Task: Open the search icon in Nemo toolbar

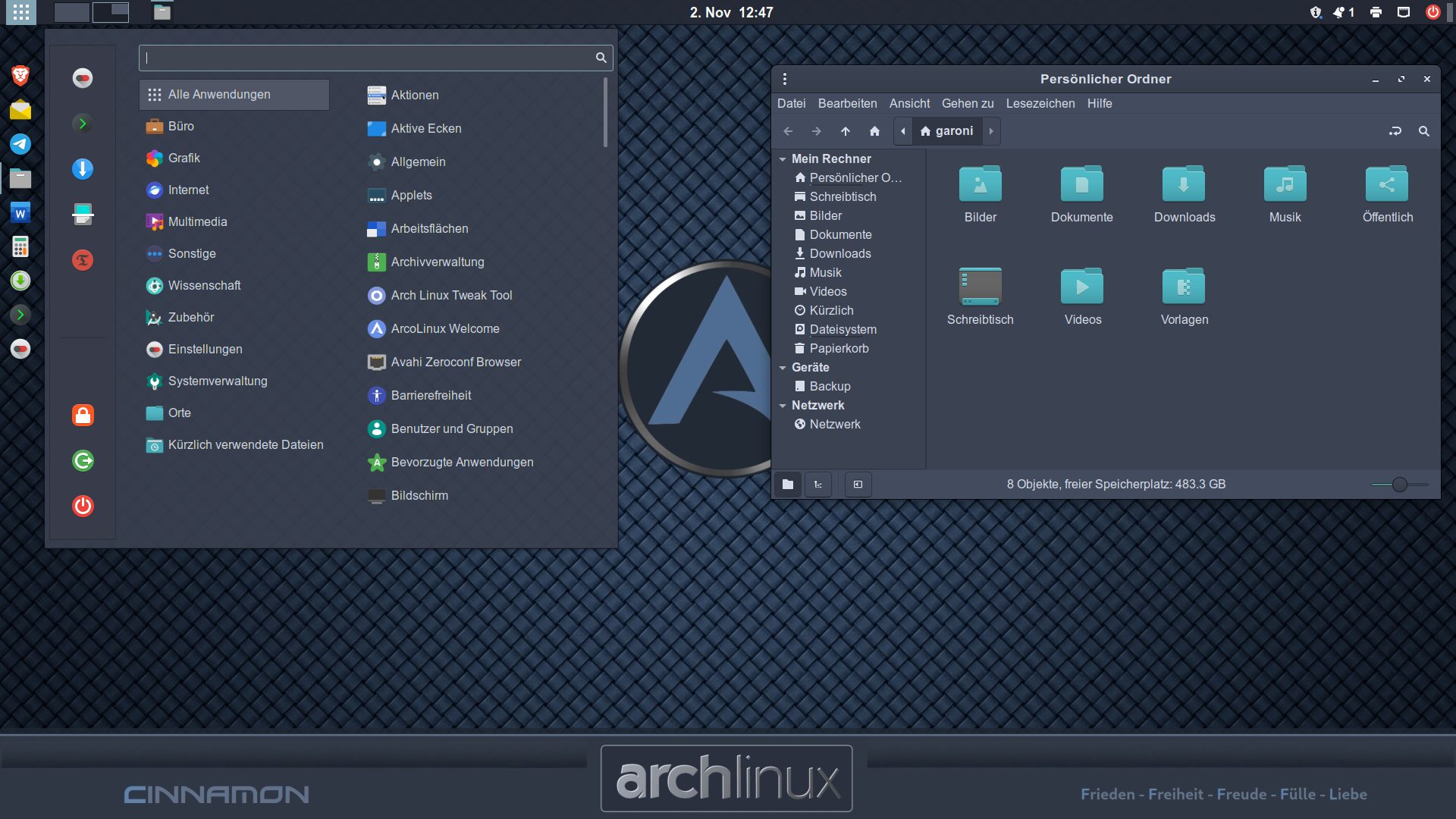Action: [1423, 131]
